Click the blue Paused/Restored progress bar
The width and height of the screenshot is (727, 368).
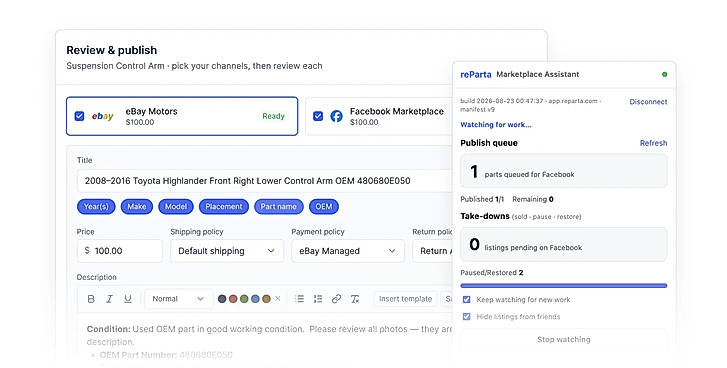[564, 286]
